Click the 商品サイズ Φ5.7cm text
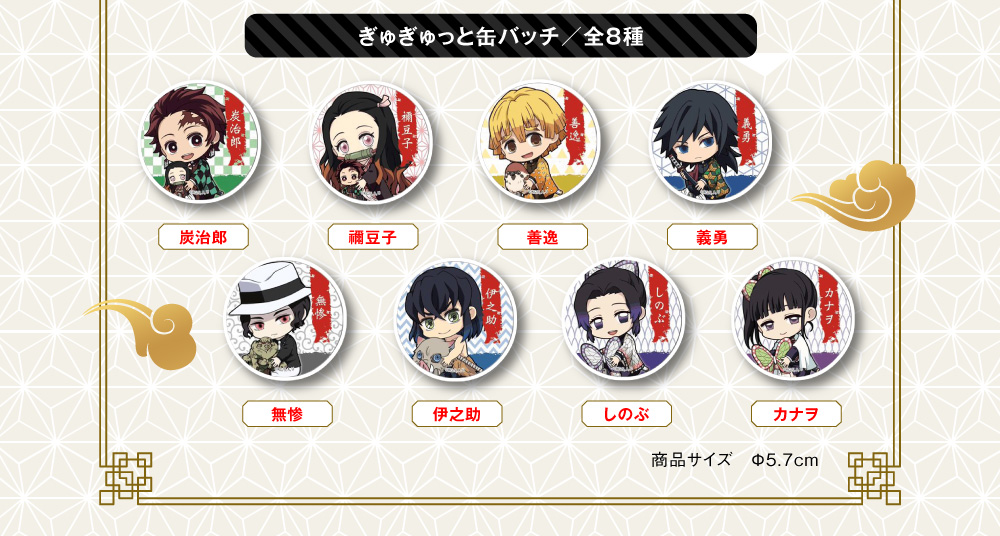This screenshot has height=536, width=1000. [735, 459]
